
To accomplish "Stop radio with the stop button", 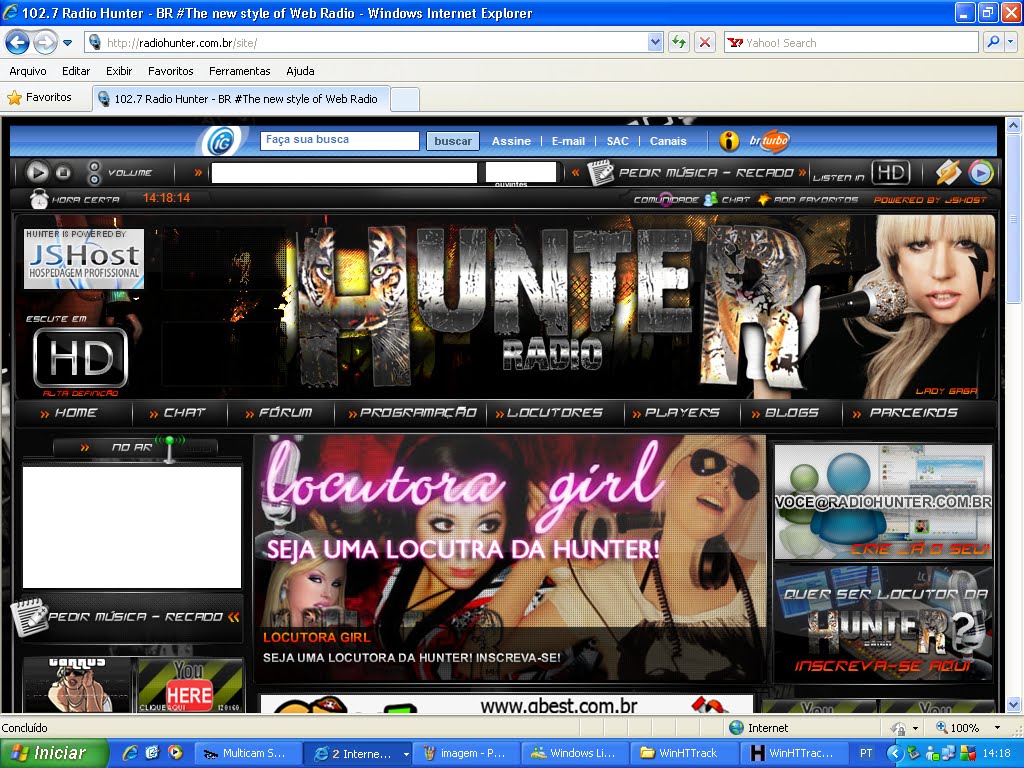I will pyautogui.click(x=63, y=172).
